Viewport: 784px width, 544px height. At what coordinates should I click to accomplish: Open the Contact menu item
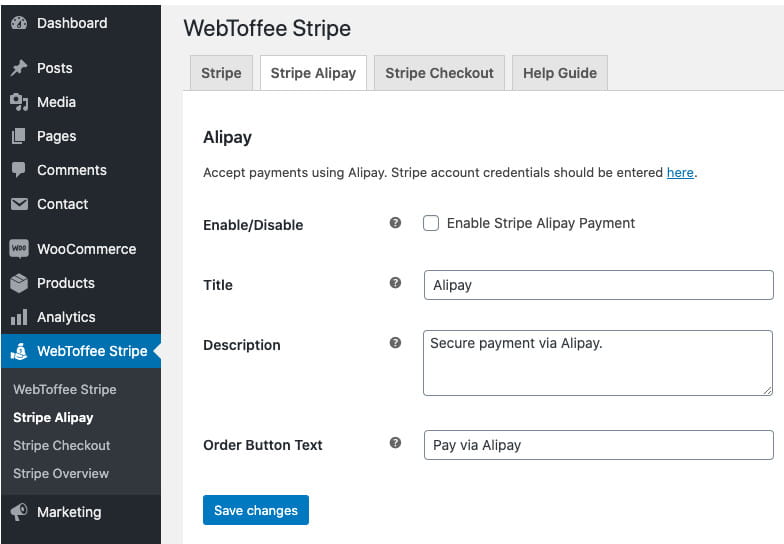coord(81,204)
